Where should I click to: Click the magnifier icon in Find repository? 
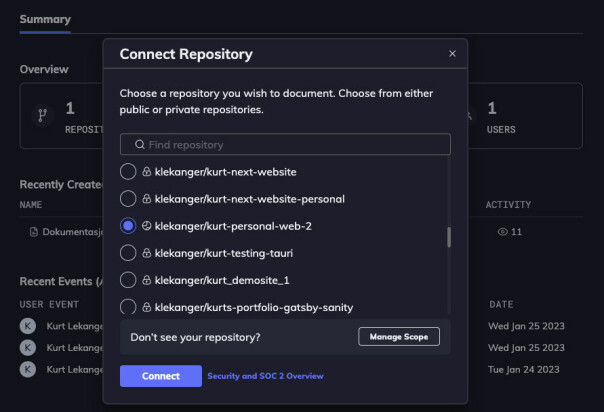[x=140, y=144]
